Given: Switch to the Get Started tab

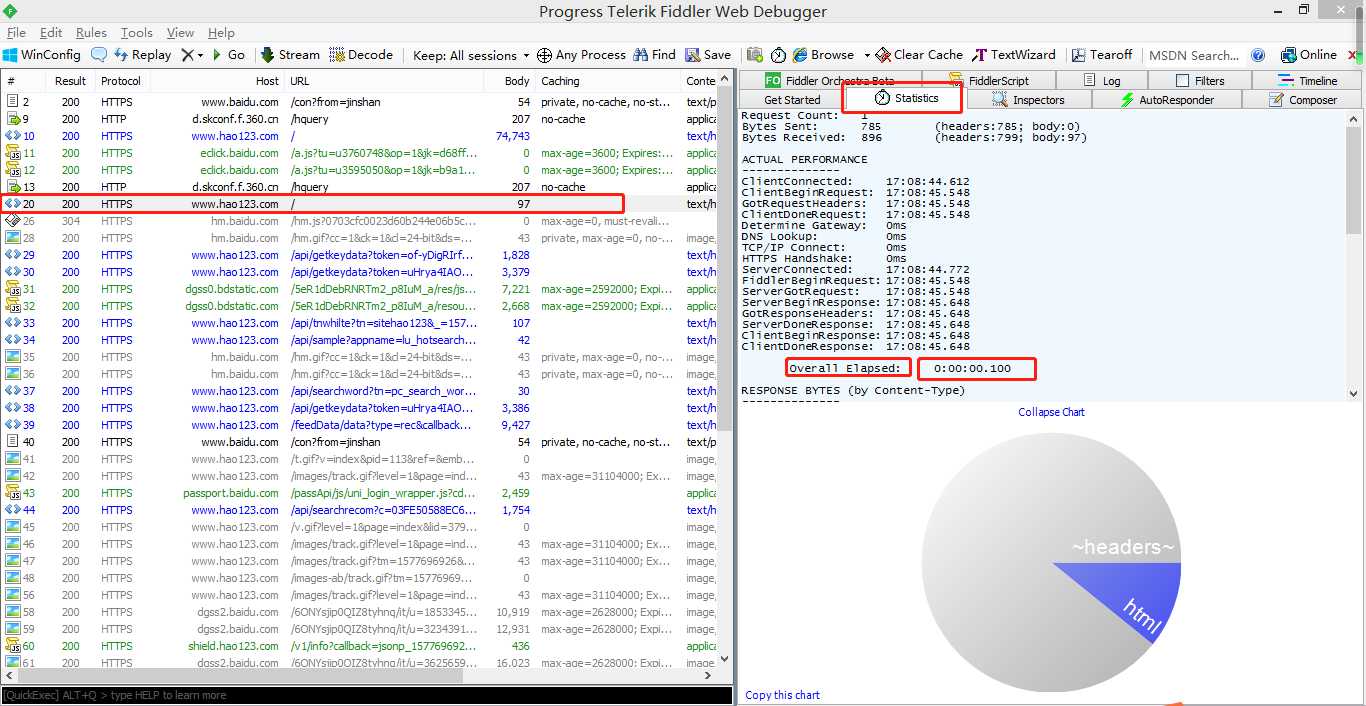Looking at the screenshot, I should click(792, 100).
